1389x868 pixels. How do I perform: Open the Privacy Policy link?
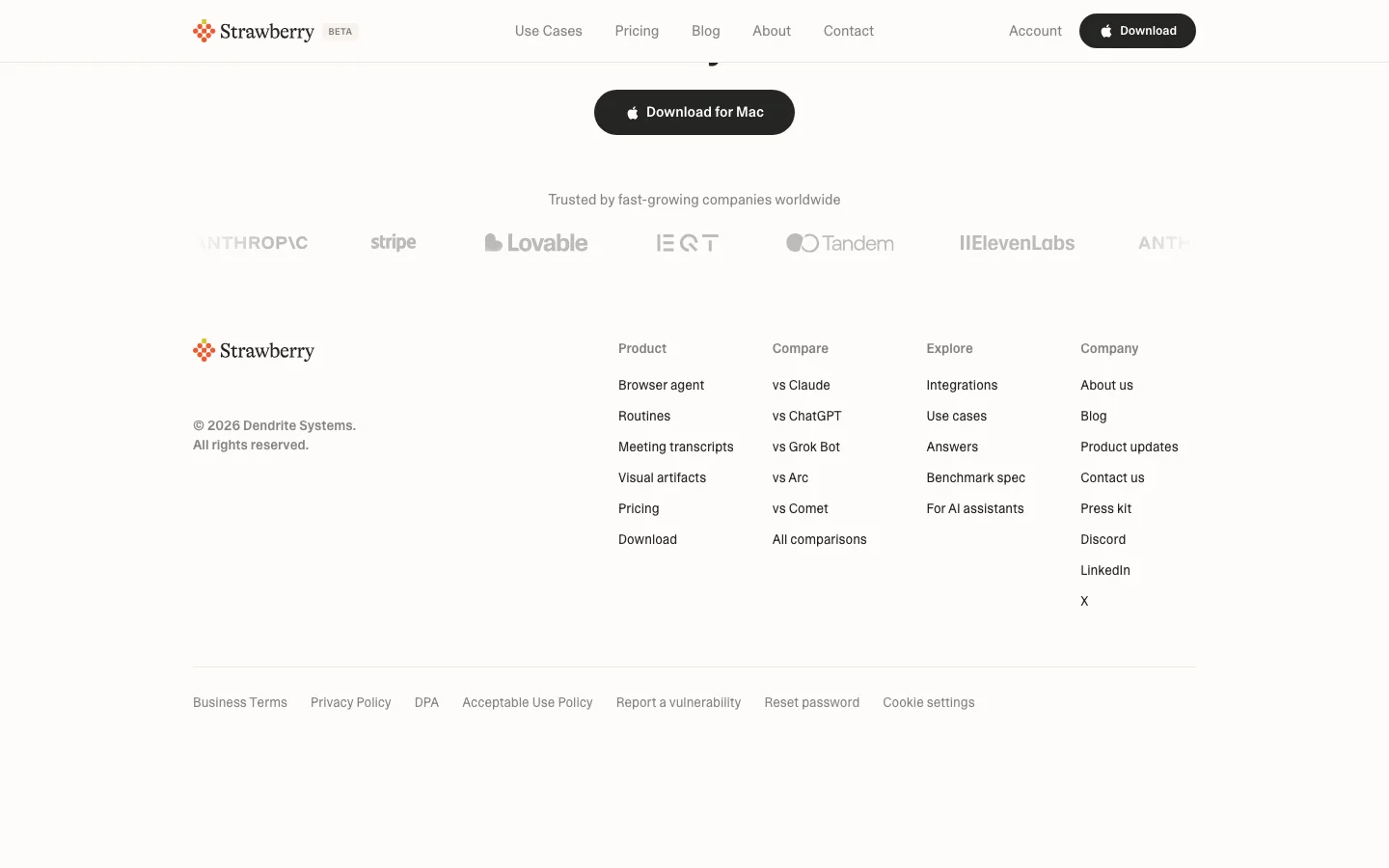click(351, 702)
